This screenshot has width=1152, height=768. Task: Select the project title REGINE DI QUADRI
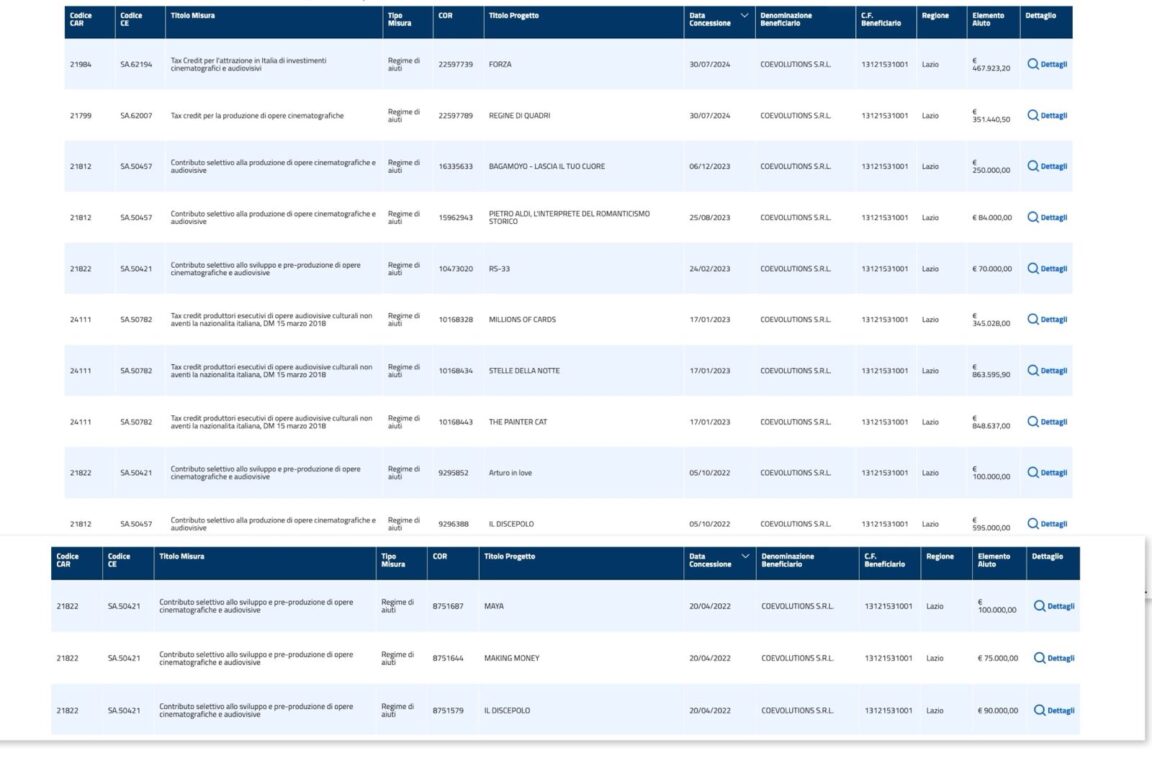click(519, 115)
